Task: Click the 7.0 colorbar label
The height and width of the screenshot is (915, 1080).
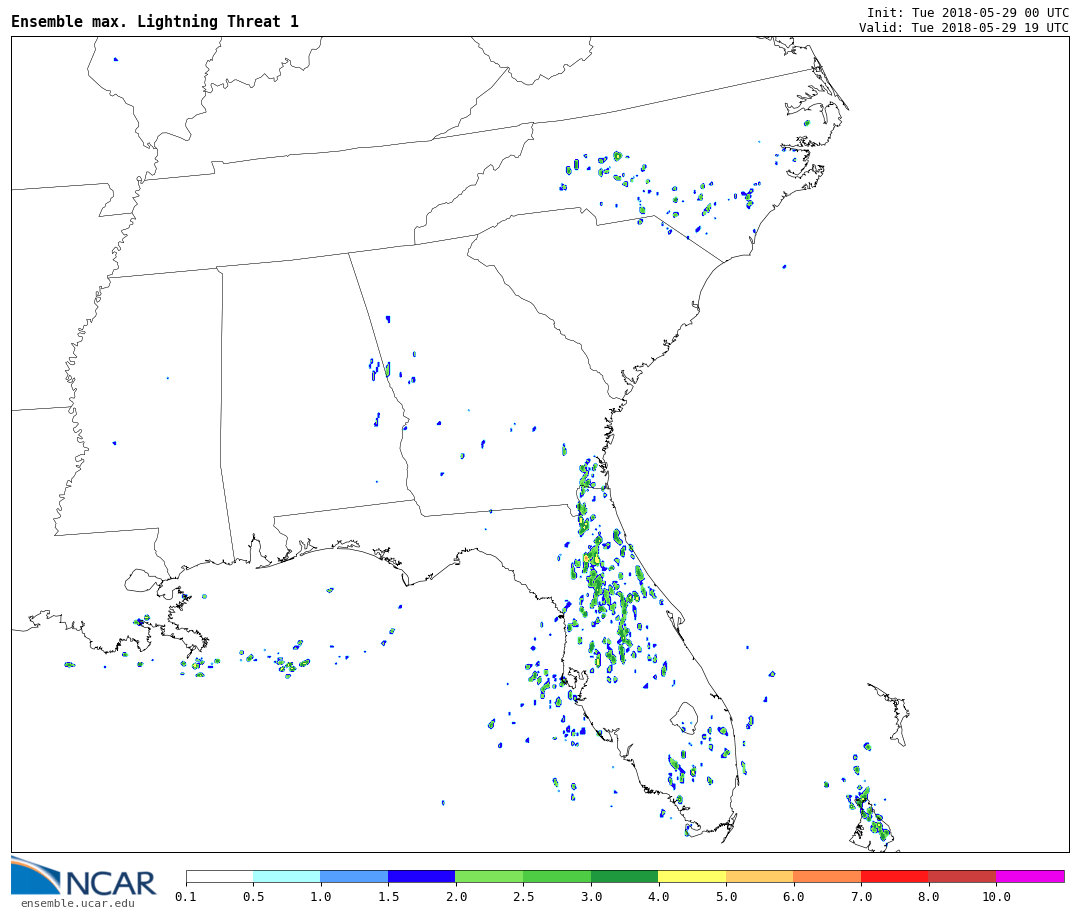Action: (861, 896)
